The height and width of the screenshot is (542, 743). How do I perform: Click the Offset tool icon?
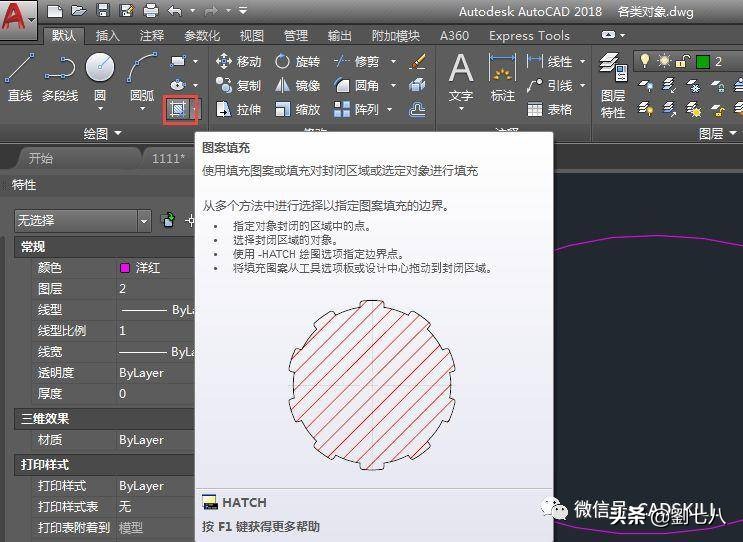coord(417,109)
